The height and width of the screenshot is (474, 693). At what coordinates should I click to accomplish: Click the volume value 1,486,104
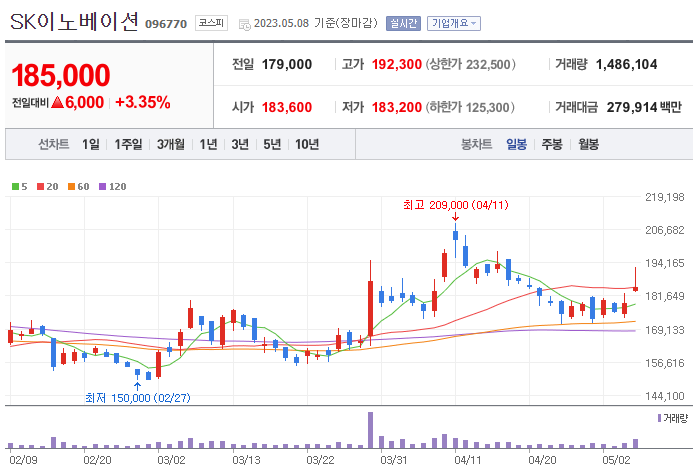[x=626, y=65]
